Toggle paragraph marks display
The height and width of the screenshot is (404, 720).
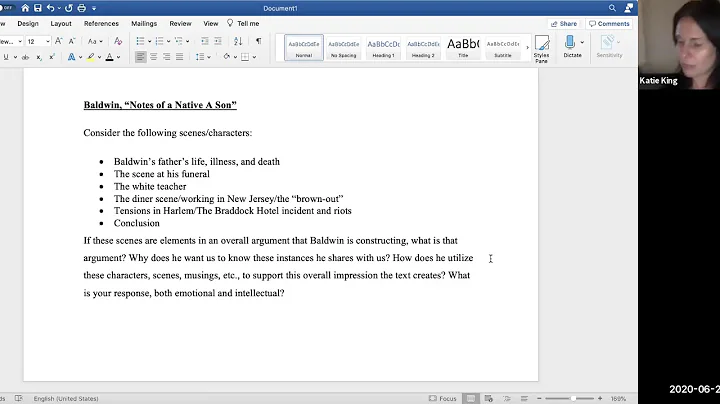point(259,41)
